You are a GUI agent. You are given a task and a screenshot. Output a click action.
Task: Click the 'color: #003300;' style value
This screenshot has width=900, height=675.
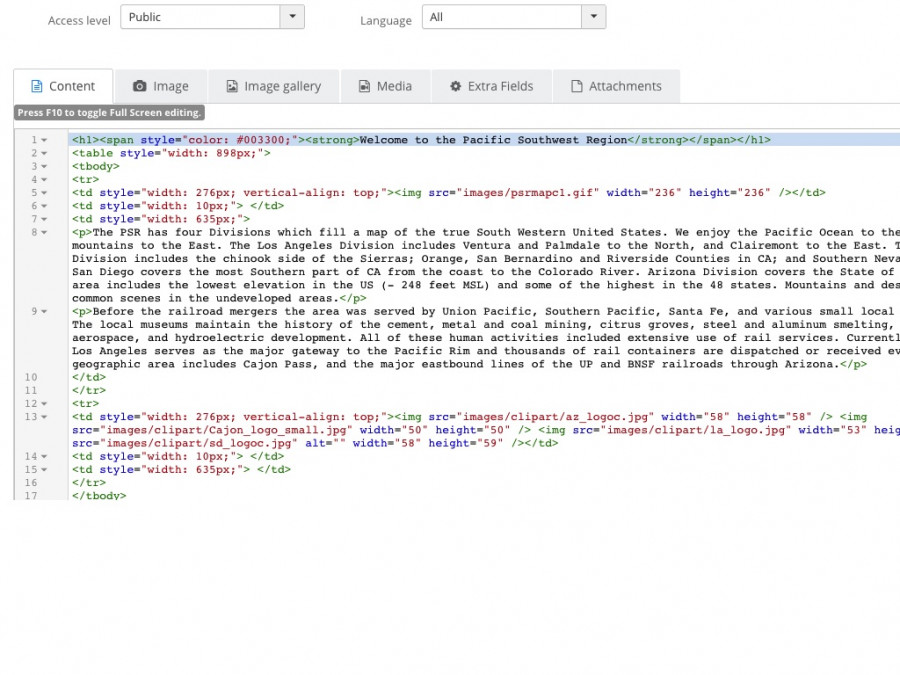click(240, 139)
